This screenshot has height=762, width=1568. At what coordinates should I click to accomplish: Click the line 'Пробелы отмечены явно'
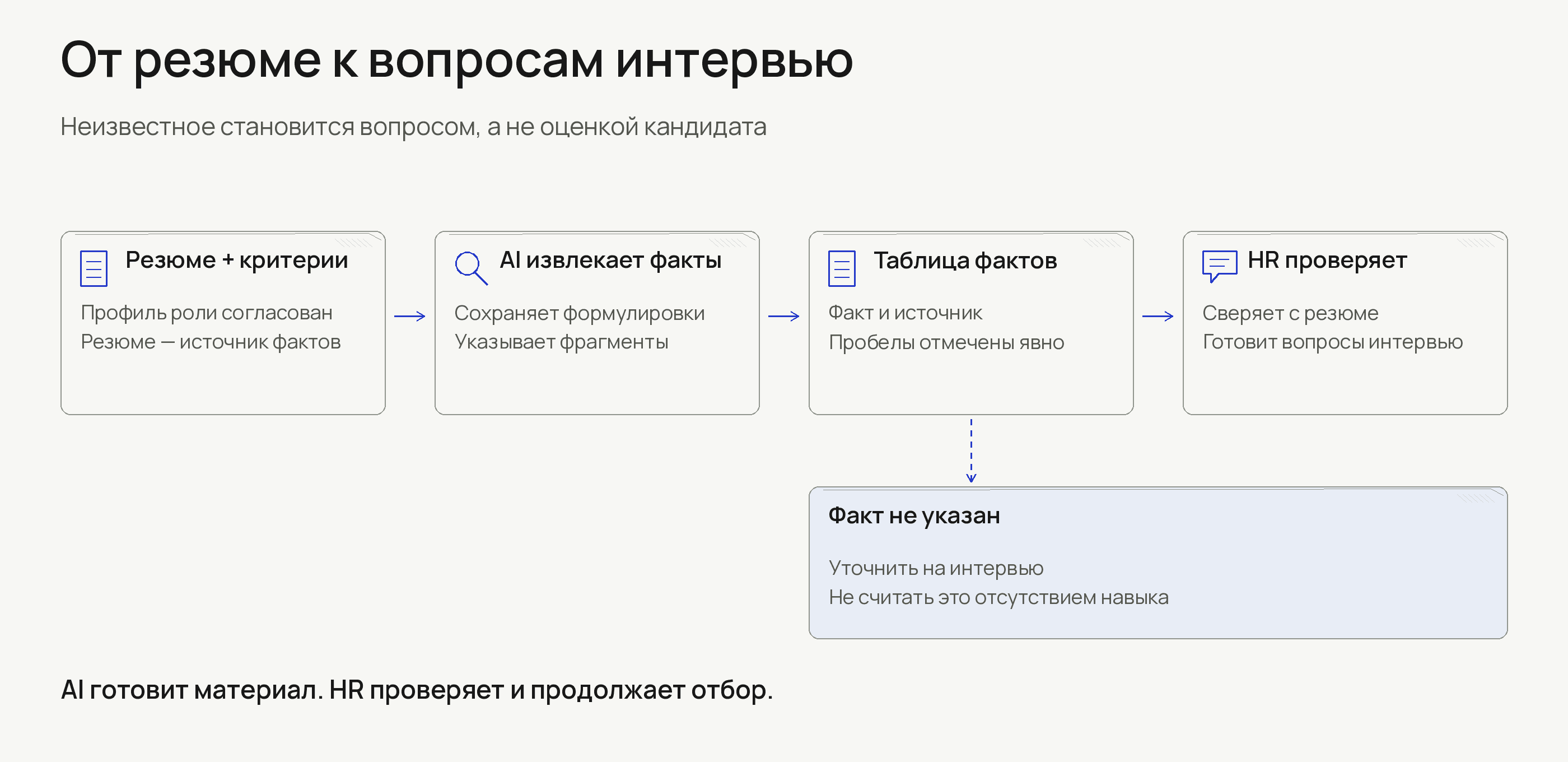point(946,342)
